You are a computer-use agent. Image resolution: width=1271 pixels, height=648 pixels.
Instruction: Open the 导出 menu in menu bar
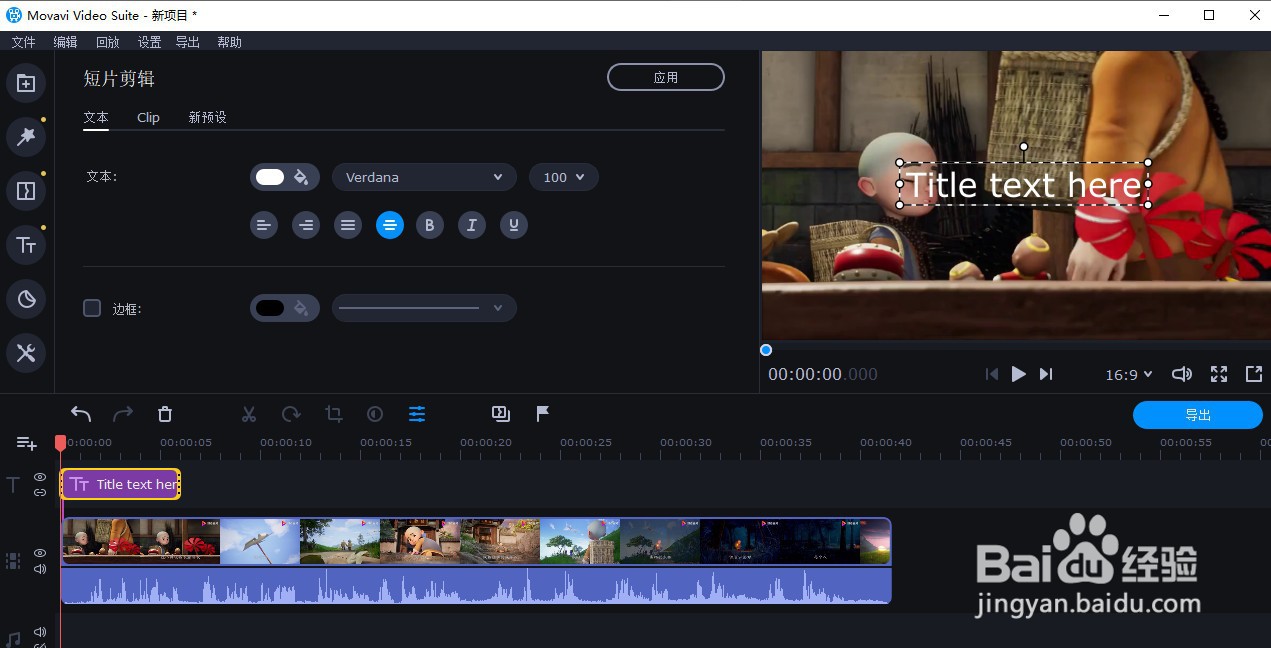pos(187,42)
